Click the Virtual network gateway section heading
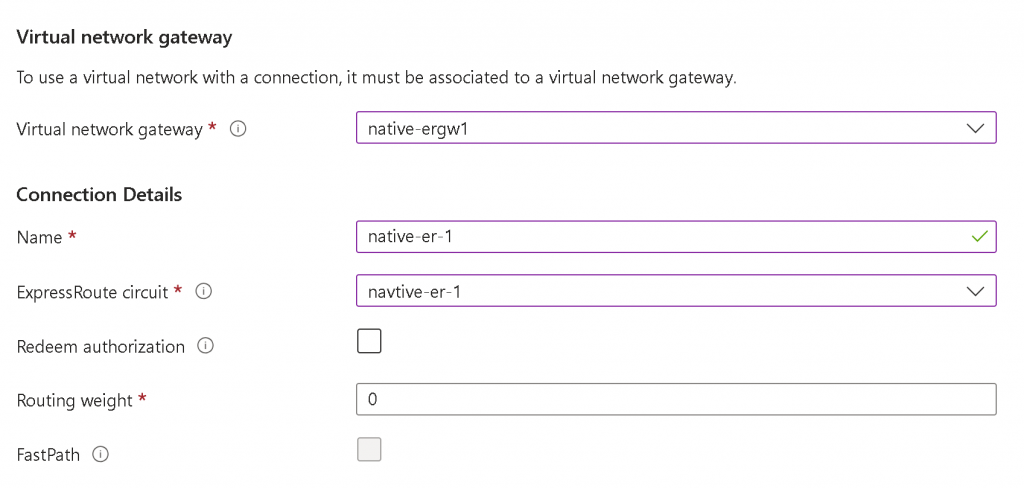1024x488 pixels. [124, 38]
